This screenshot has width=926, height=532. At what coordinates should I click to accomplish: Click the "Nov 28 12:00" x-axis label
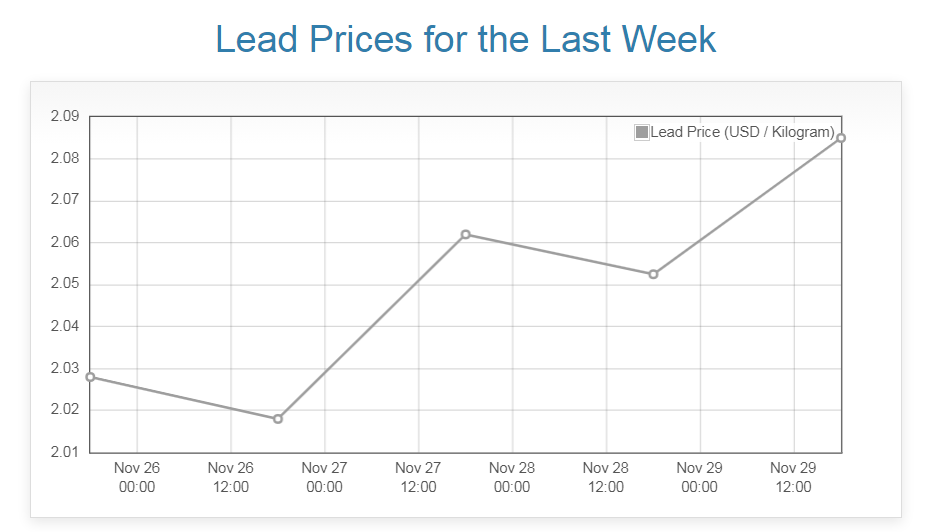[606, 478]
